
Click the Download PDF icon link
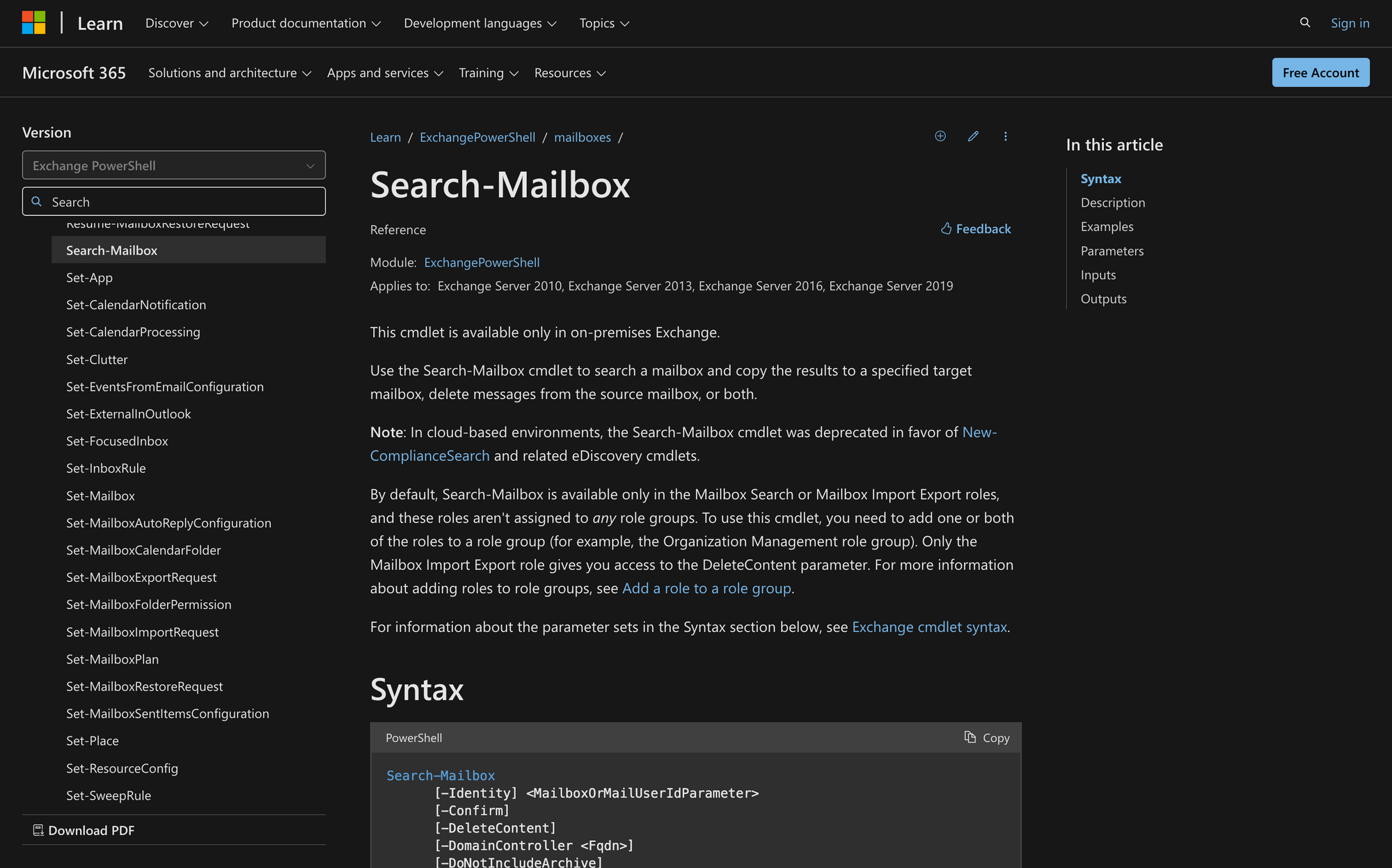point(84,830)
